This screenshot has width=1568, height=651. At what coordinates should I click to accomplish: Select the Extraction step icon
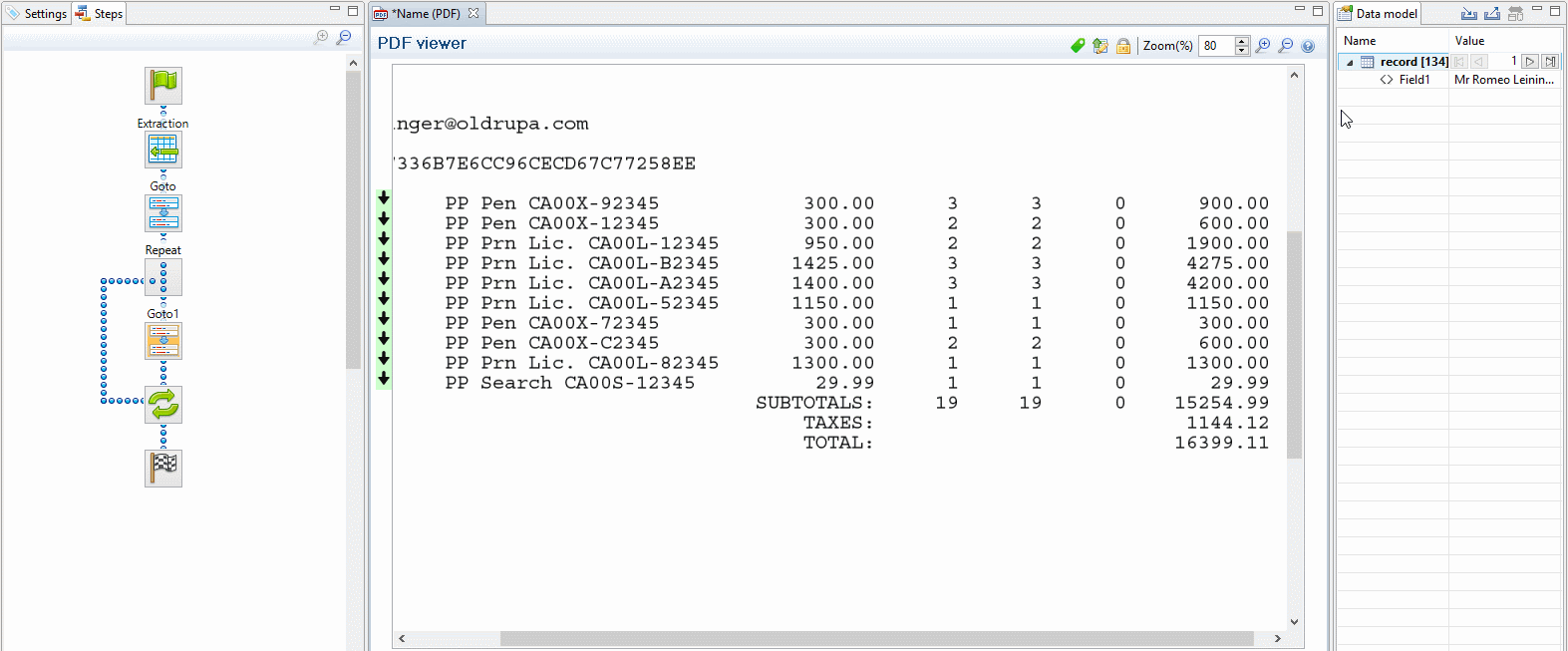[163, 150]
